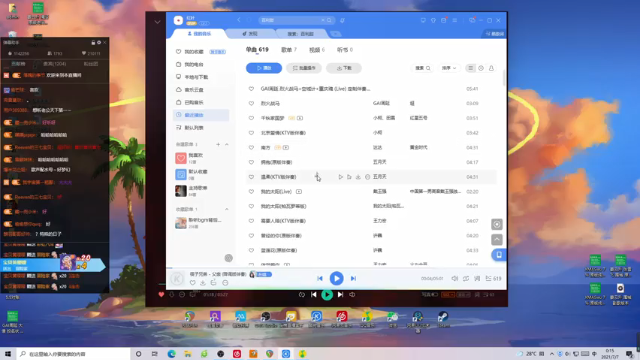Toggle the red heart in the background player bar

[161, 294]
